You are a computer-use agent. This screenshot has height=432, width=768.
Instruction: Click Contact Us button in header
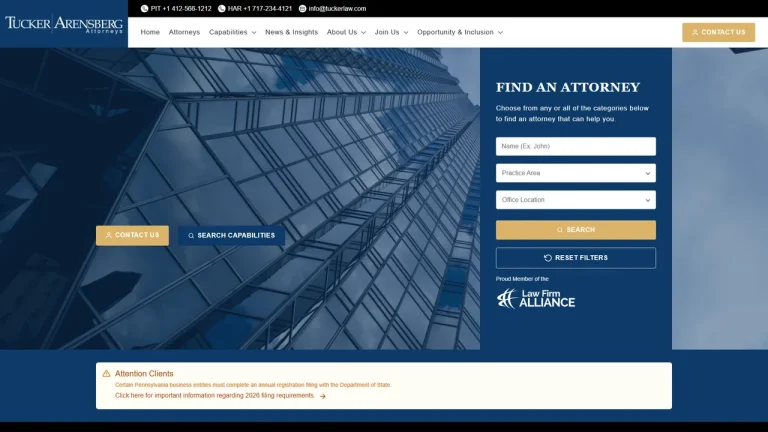718,32
